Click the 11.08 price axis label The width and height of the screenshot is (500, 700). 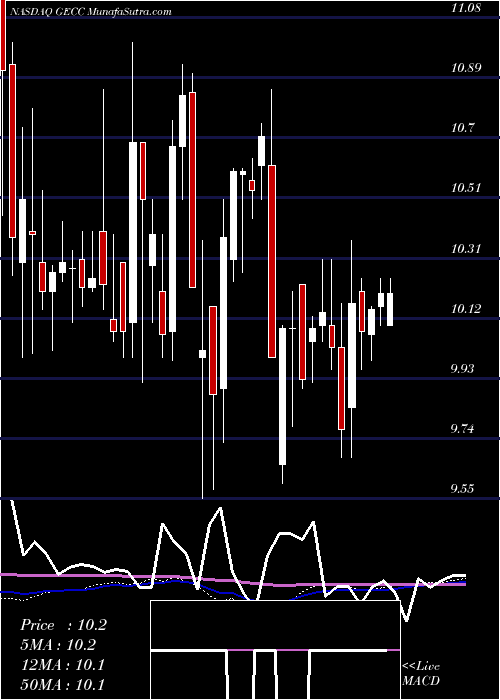[x=466, y=8]
